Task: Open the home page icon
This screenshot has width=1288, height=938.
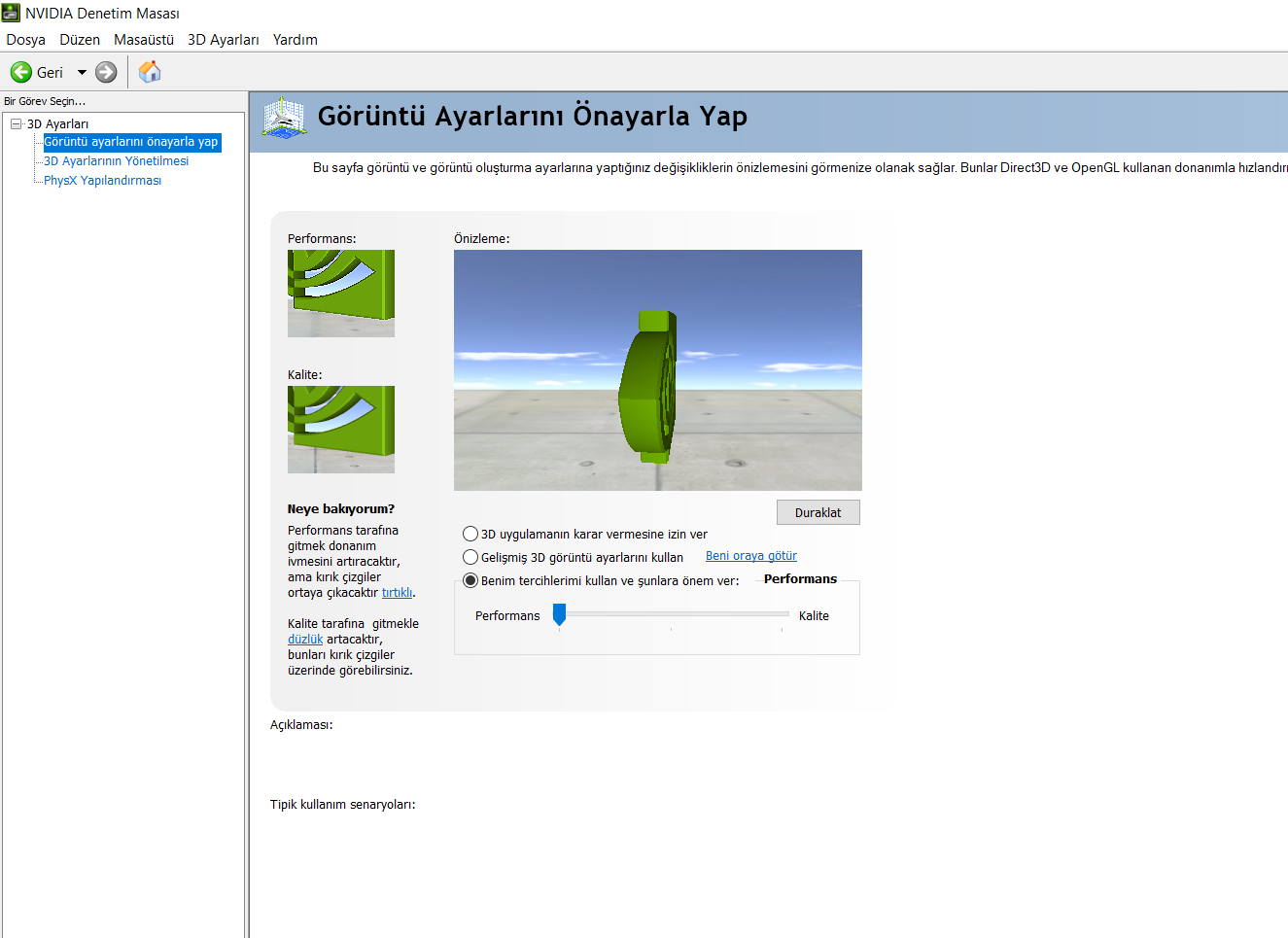Action: 150,72
